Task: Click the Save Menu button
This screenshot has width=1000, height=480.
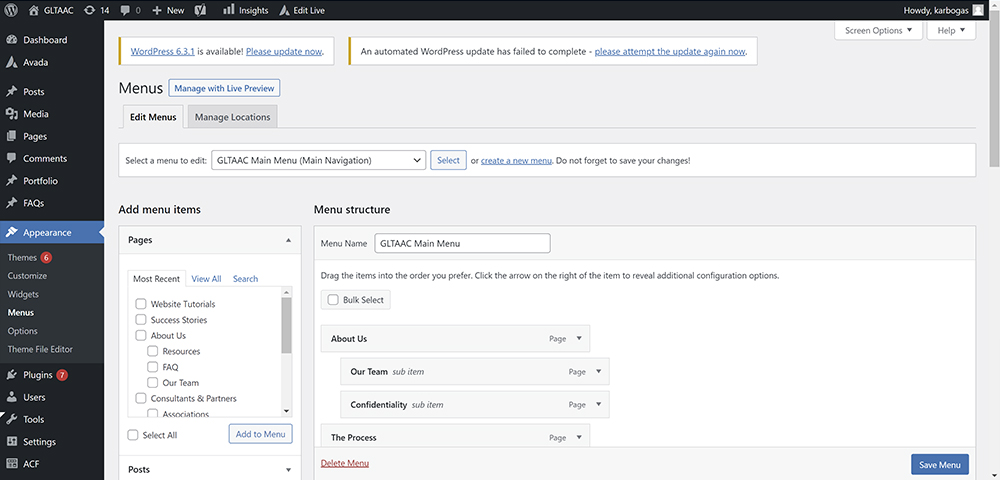Action: click(940, 465)
